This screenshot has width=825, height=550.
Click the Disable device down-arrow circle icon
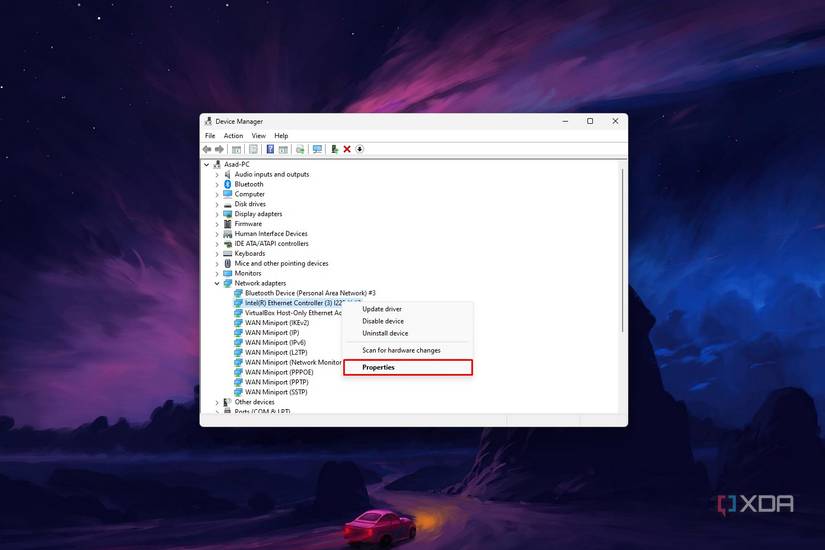359,149
